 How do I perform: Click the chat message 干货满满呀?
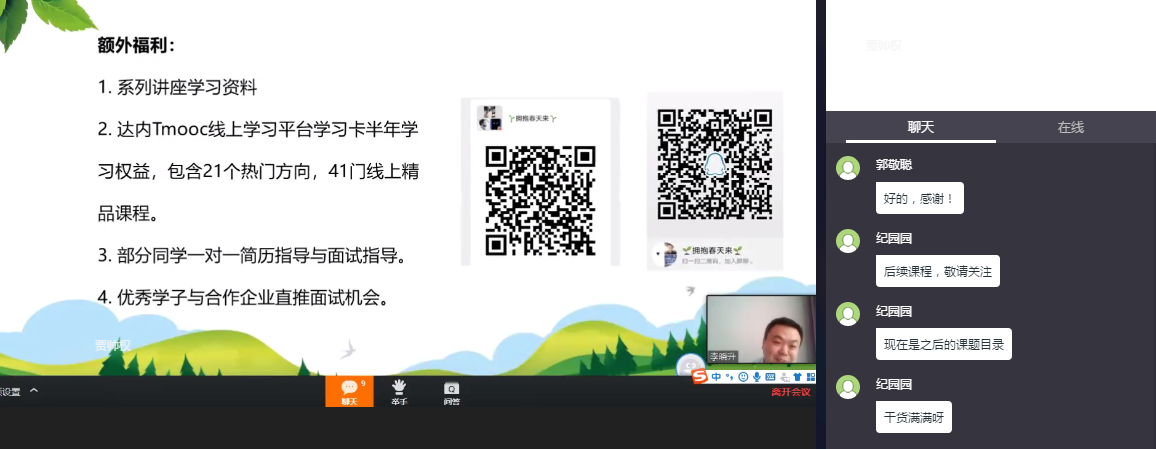coord(913,417)
